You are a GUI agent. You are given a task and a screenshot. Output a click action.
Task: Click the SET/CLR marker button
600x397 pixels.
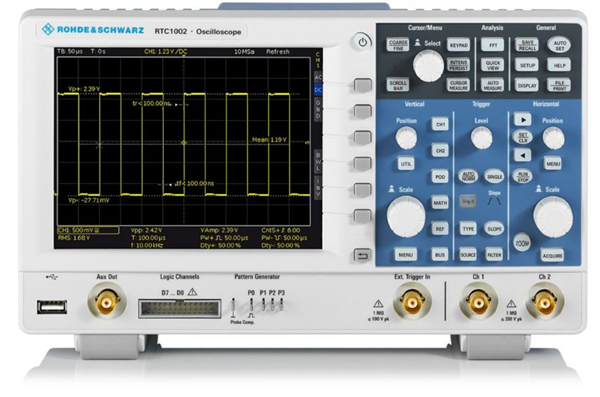(523, 137)
